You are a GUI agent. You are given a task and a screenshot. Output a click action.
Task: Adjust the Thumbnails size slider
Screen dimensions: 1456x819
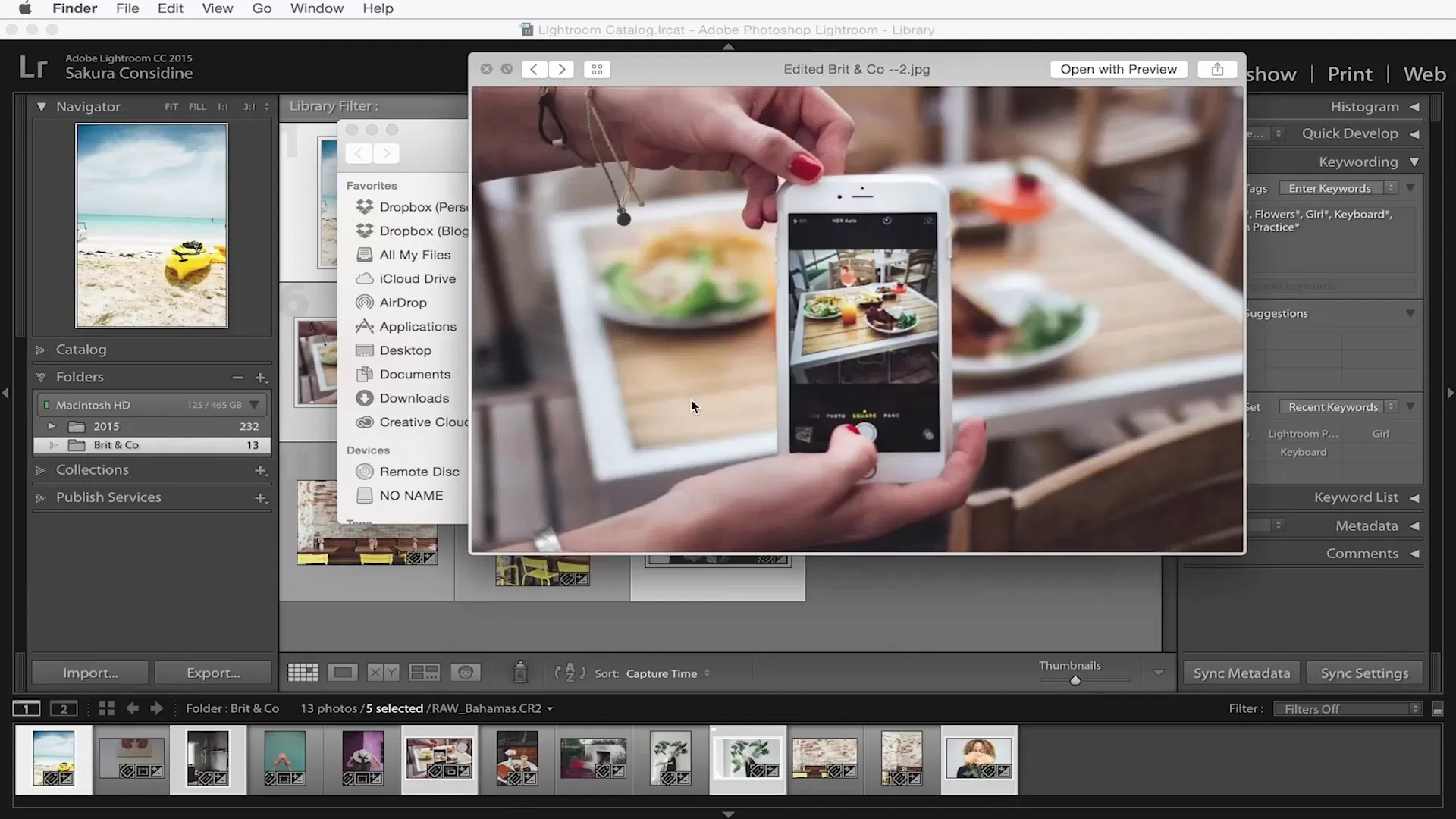(x=1075, y=680)
